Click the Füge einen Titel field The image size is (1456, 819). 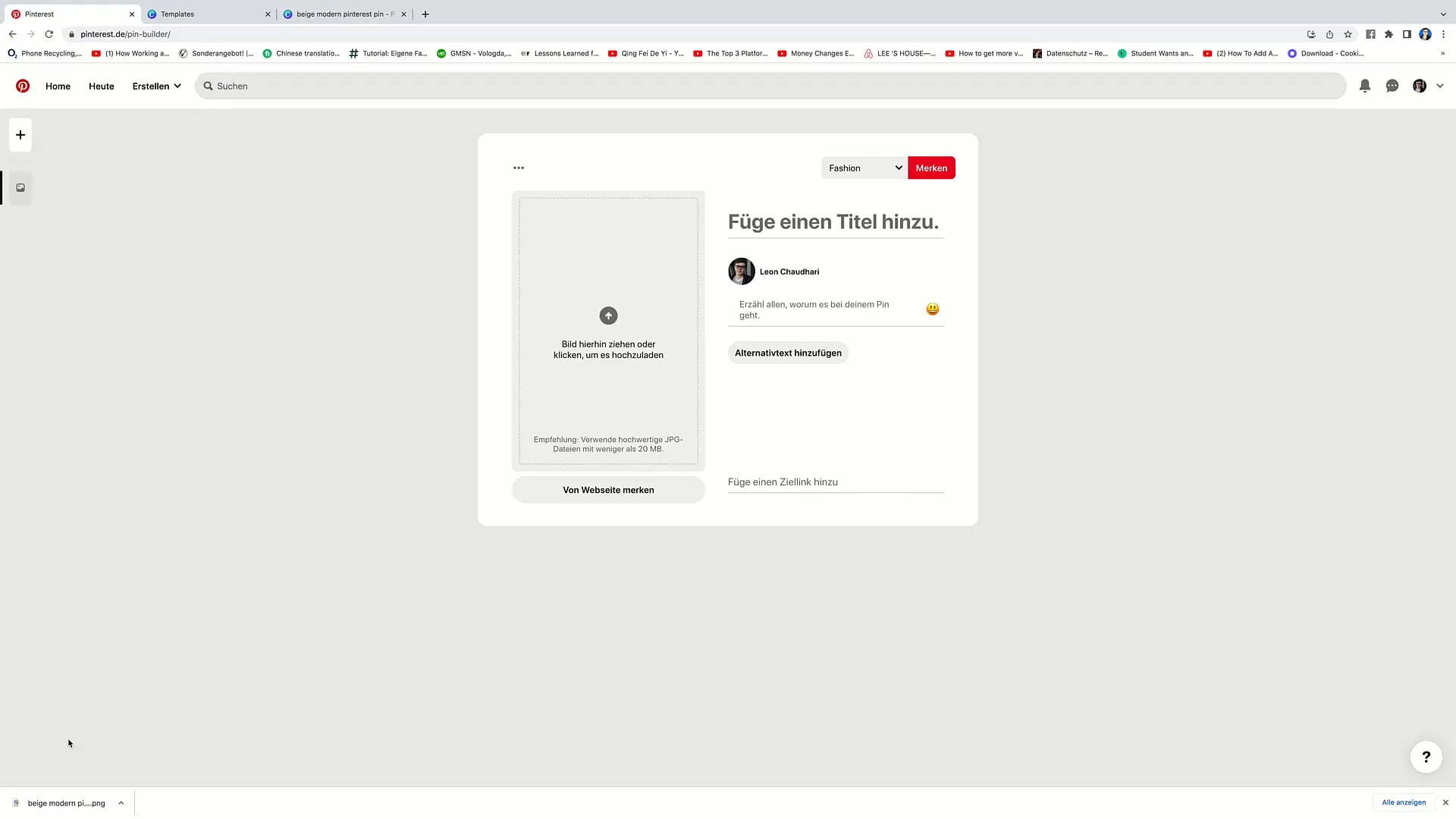(x=833, y=221)
